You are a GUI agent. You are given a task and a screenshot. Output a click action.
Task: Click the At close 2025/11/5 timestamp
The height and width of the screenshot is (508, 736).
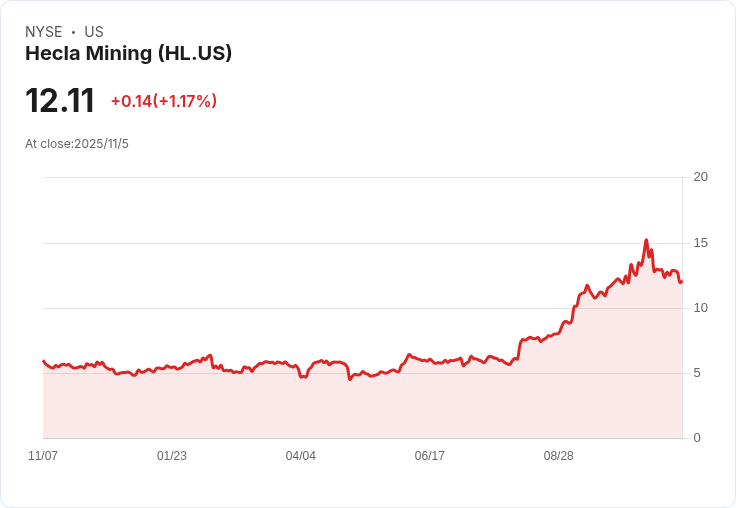[x=77, y=144]
